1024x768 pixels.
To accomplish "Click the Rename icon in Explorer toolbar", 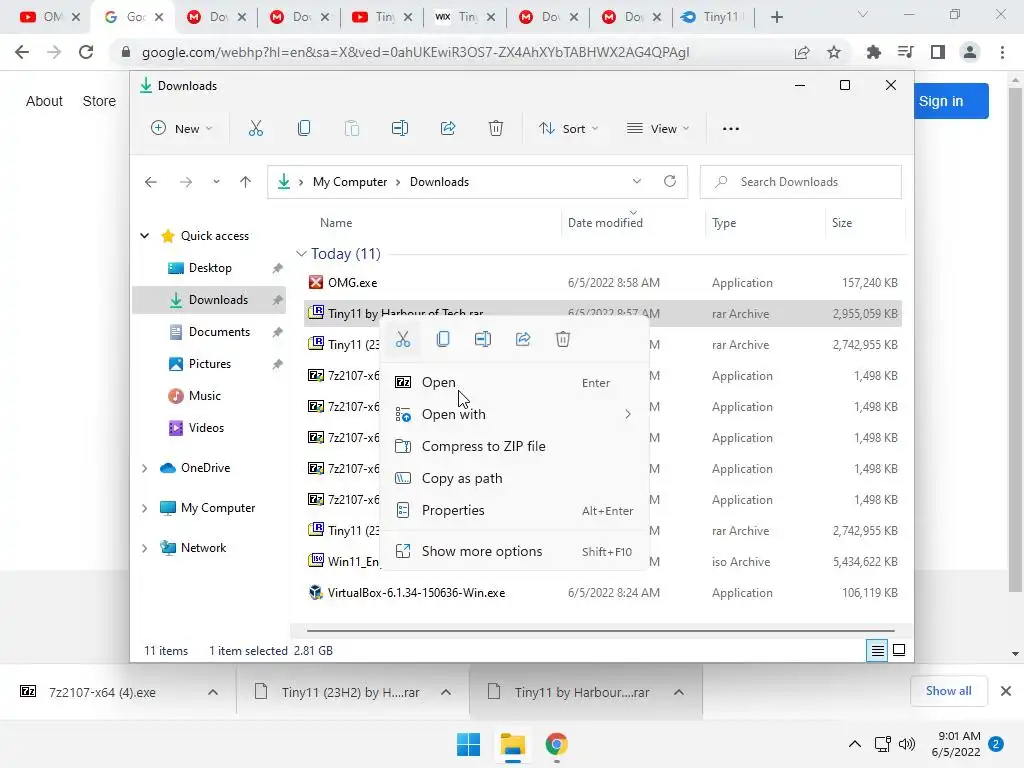I will click(x=400, y=129).
